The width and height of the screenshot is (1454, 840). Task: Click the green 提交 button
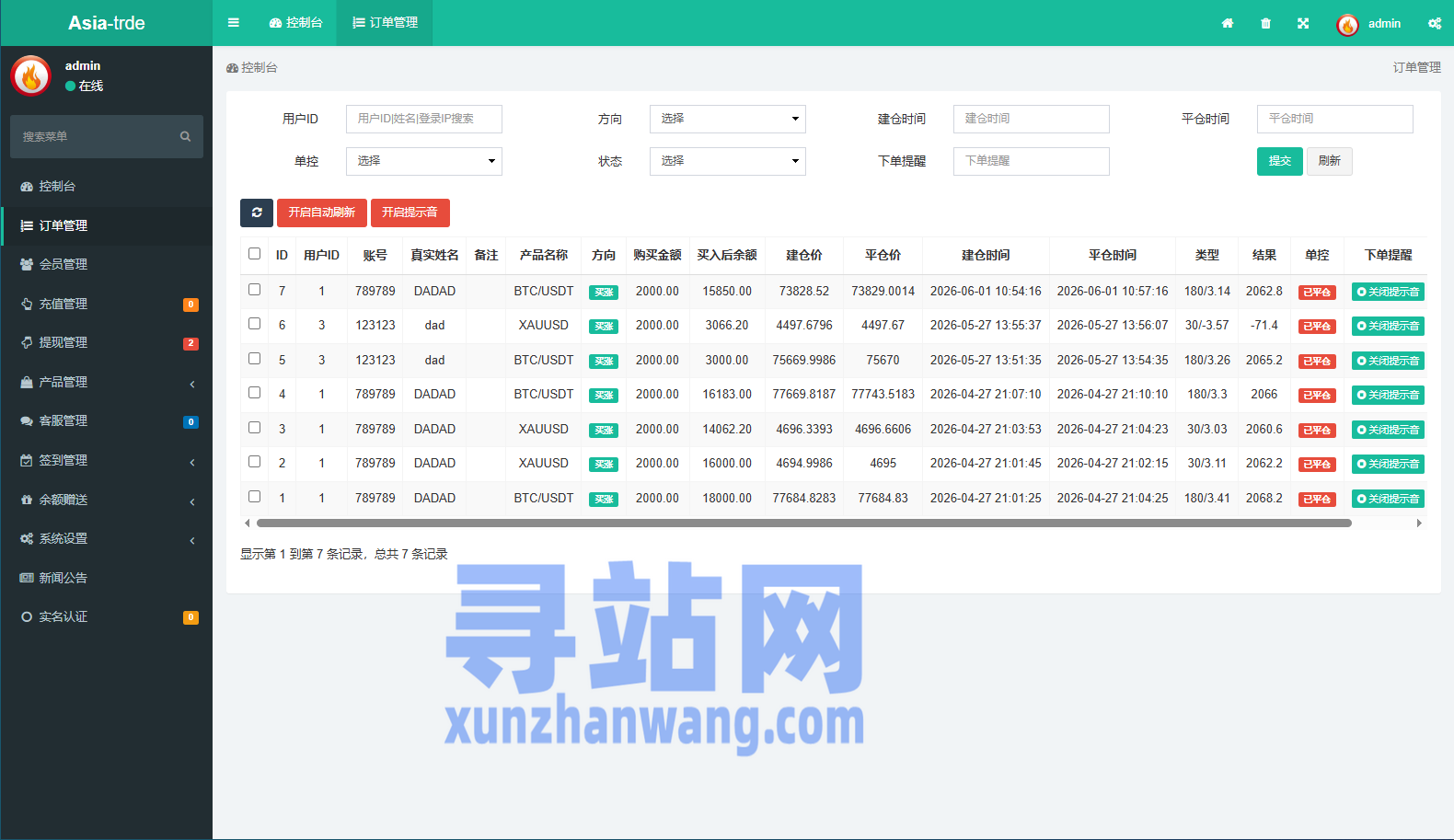1280,161
